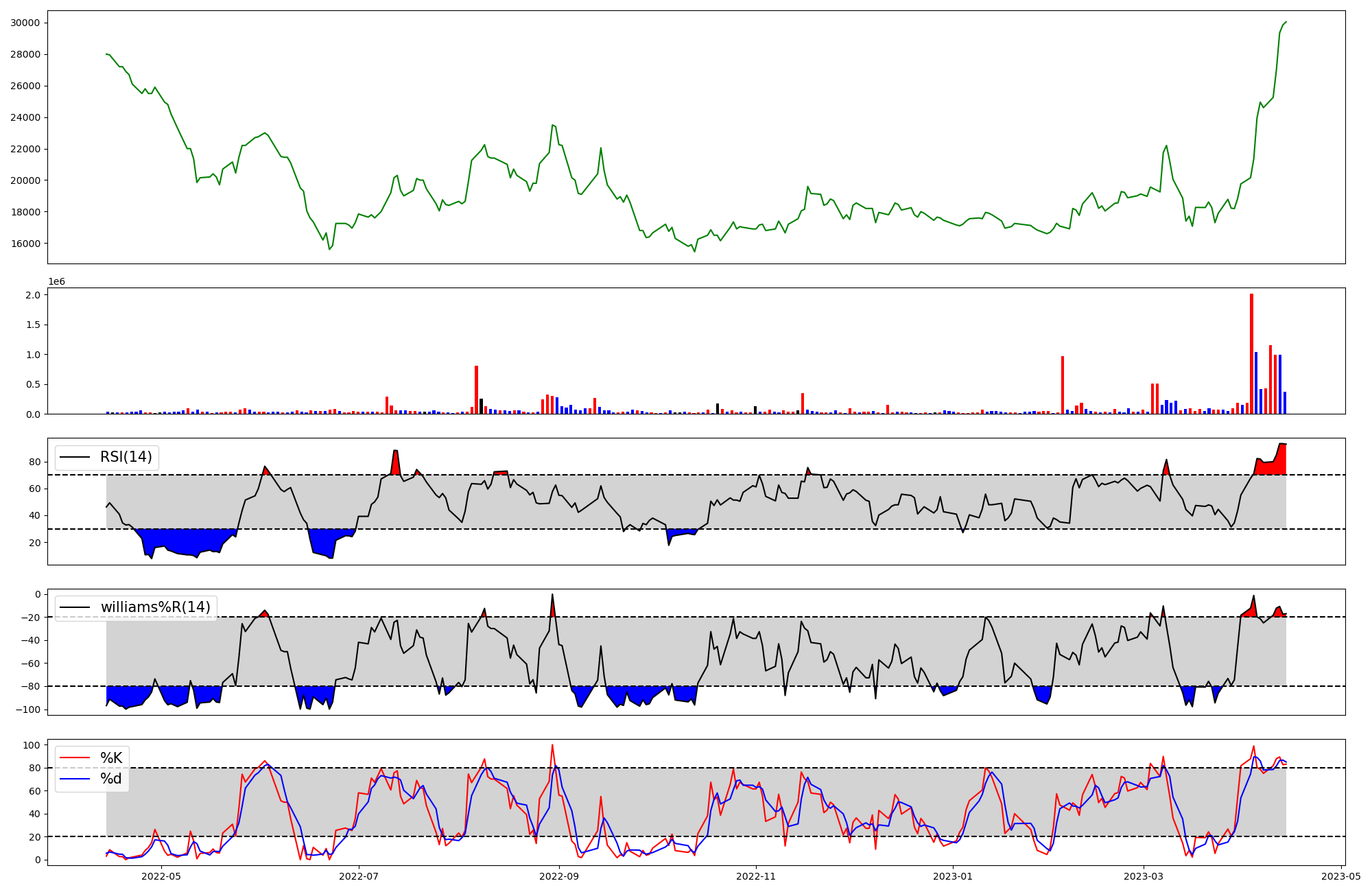This screenshot has width=1372, height=892.
Task: Click the tall red volume bar in February 2023
Action: click(1063, 384)
